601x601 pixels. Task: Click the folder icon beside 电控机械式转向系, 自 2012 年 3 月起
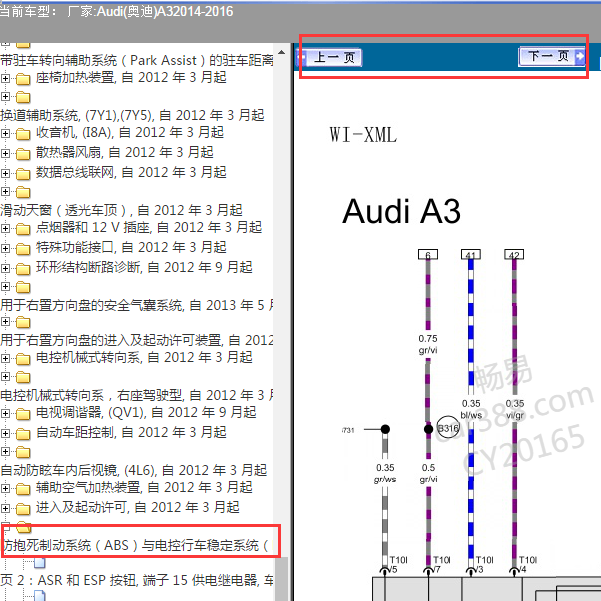pyautogui.click(x=23, y=359)
